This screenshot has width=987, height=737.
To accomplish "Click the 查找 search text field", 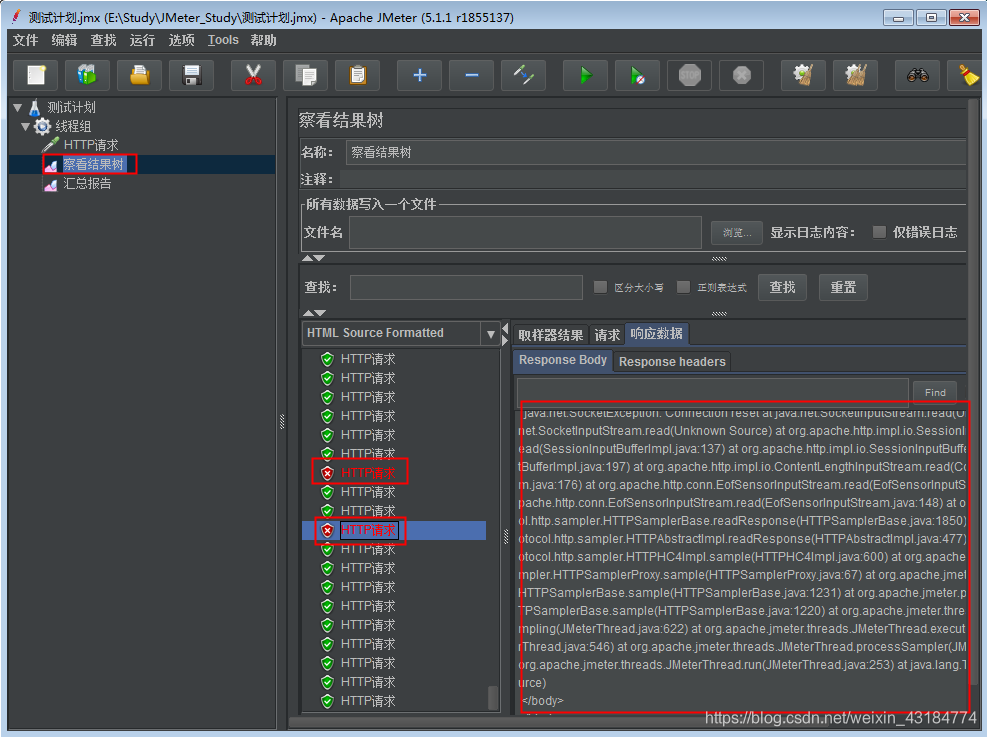I will (466, 288).
